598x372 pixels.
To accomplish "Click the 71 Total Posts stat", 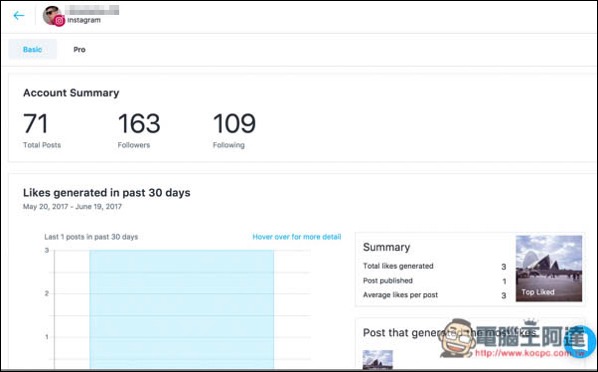I will coord(42,130).
